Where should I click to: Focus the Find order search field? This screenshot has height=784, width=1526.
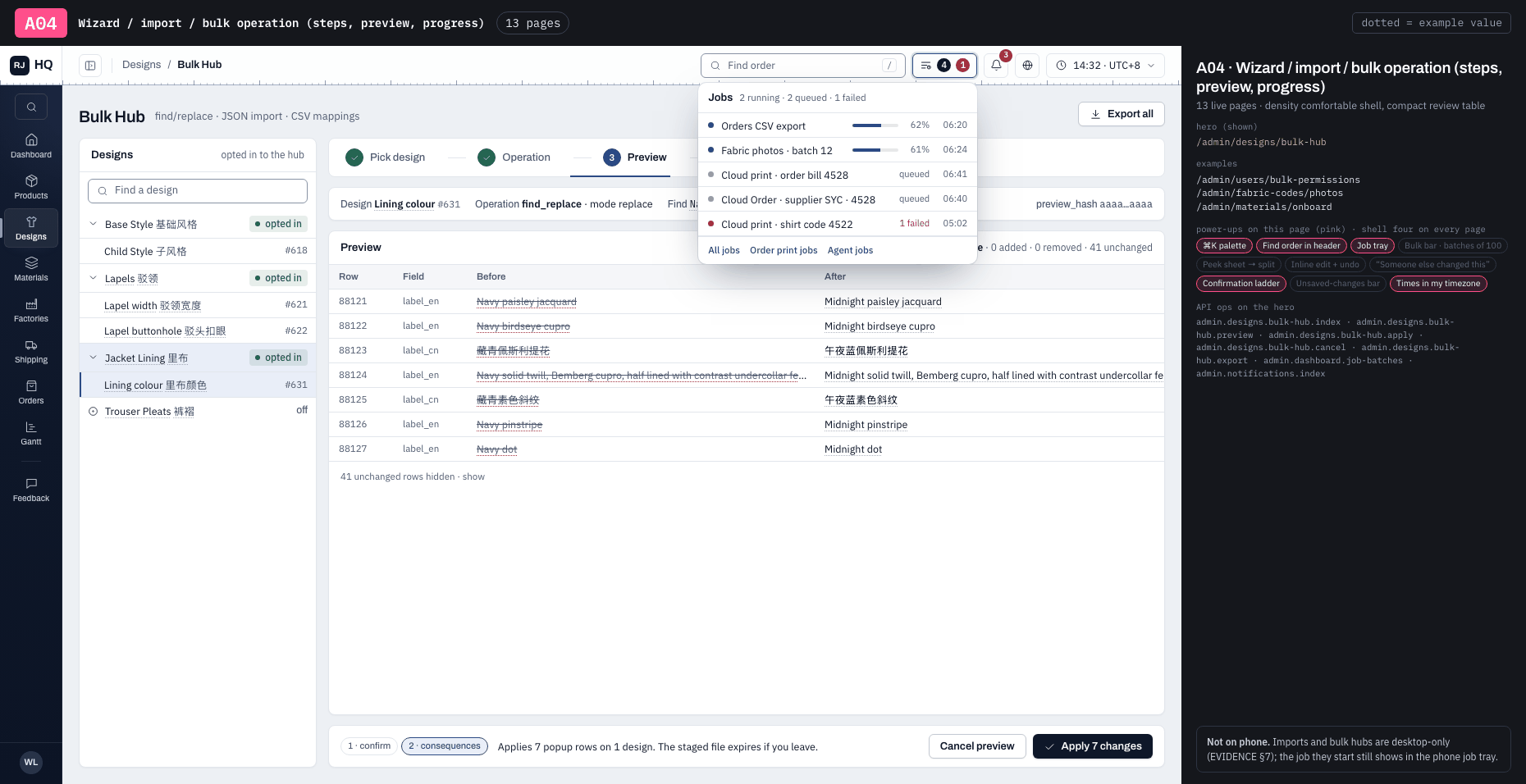click(x=803, y=65)
